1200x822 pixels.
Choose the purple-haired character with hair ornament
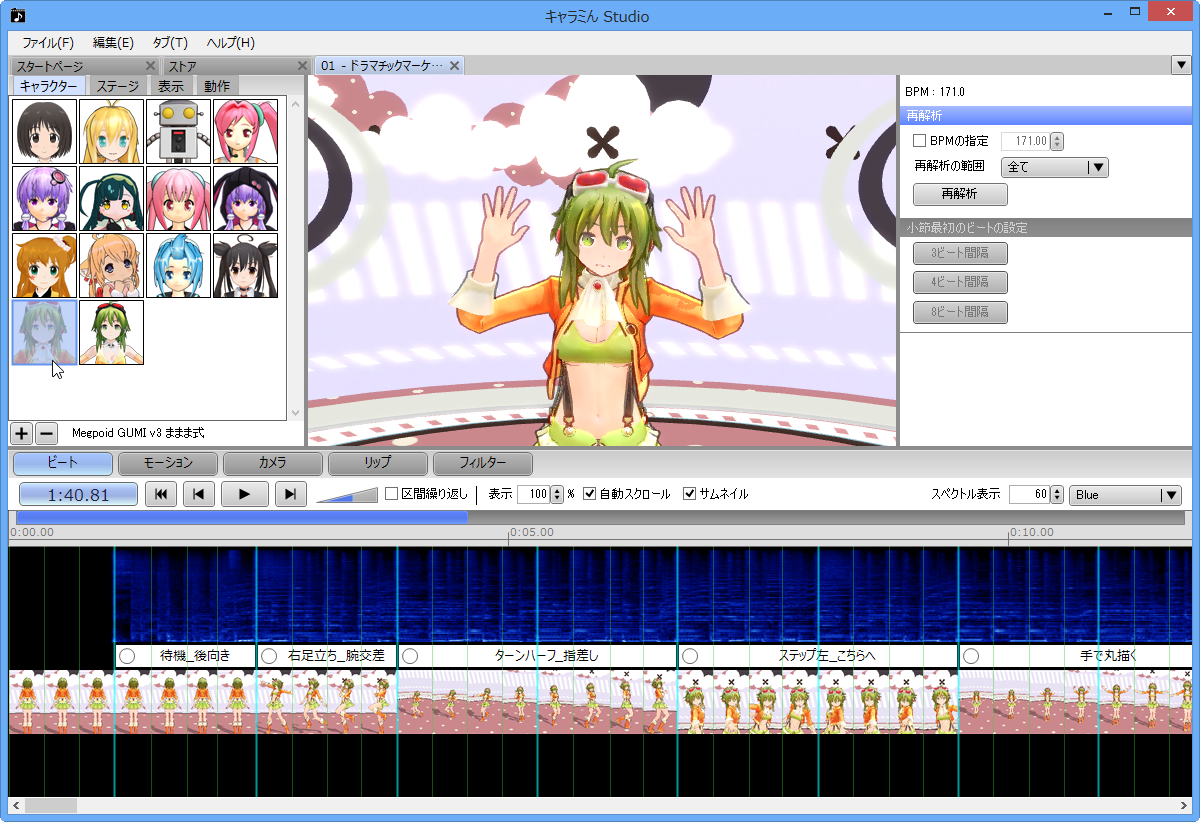45,198
